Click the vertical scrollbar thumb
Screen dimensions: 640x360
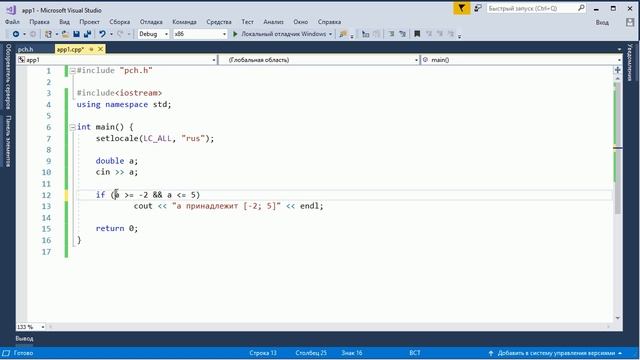pos(618,148)
